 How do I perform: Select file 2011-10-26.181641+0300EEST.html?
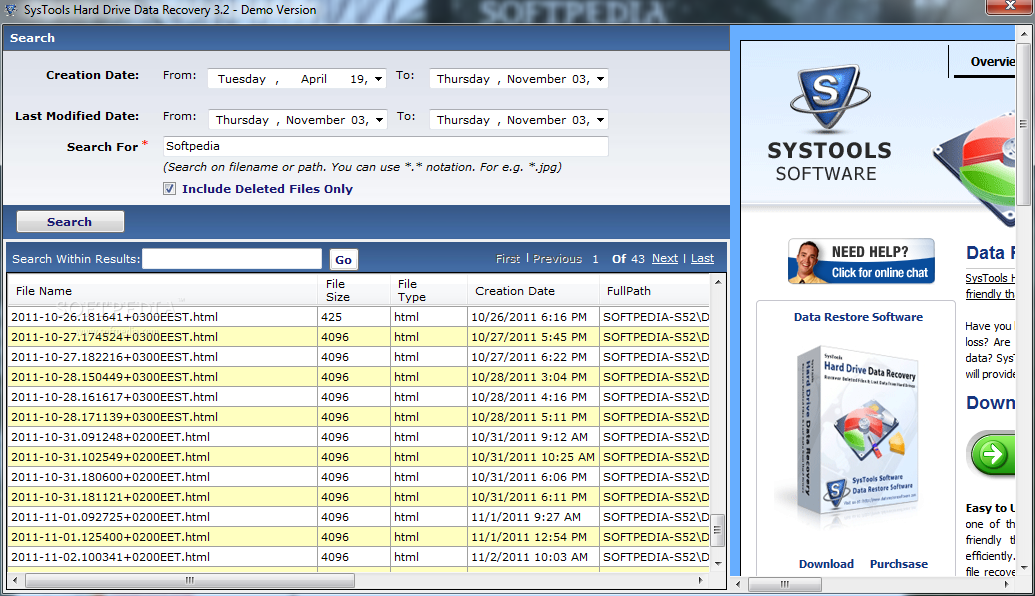tap(114, 317)
